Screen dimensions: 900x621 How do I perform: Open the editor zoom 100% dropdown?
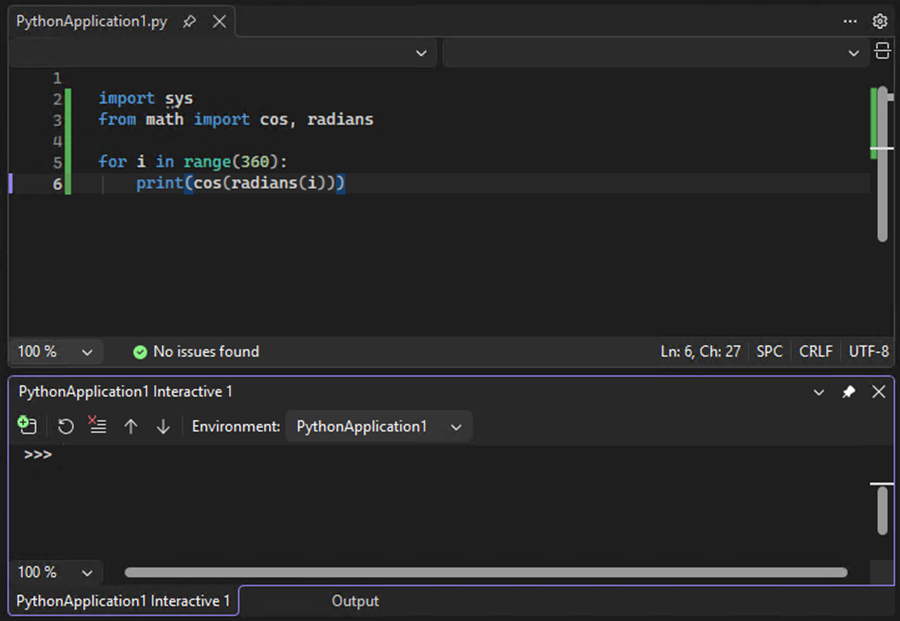click(55, 351)
